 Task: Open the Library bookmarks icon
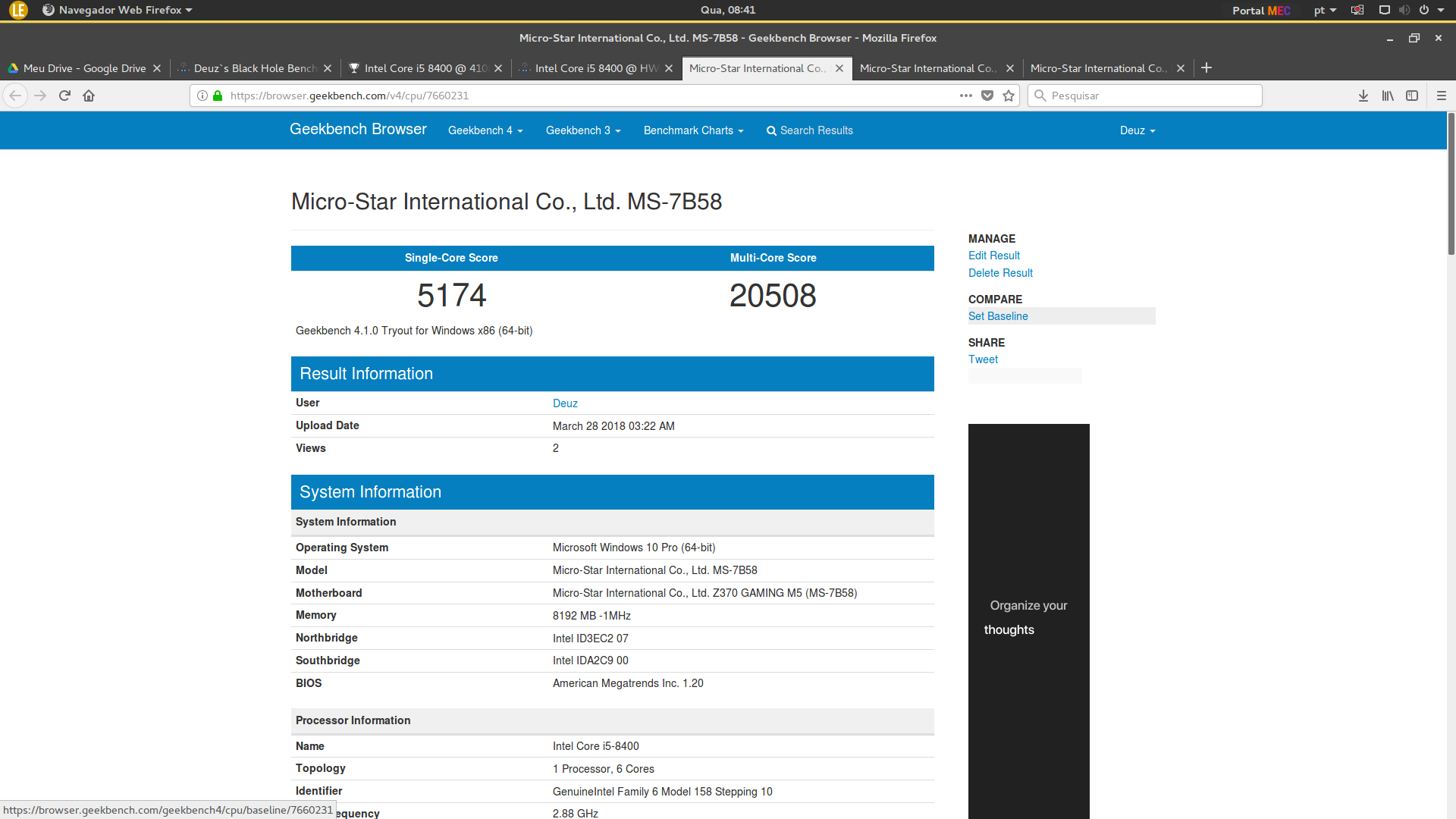coord(1388,96)
